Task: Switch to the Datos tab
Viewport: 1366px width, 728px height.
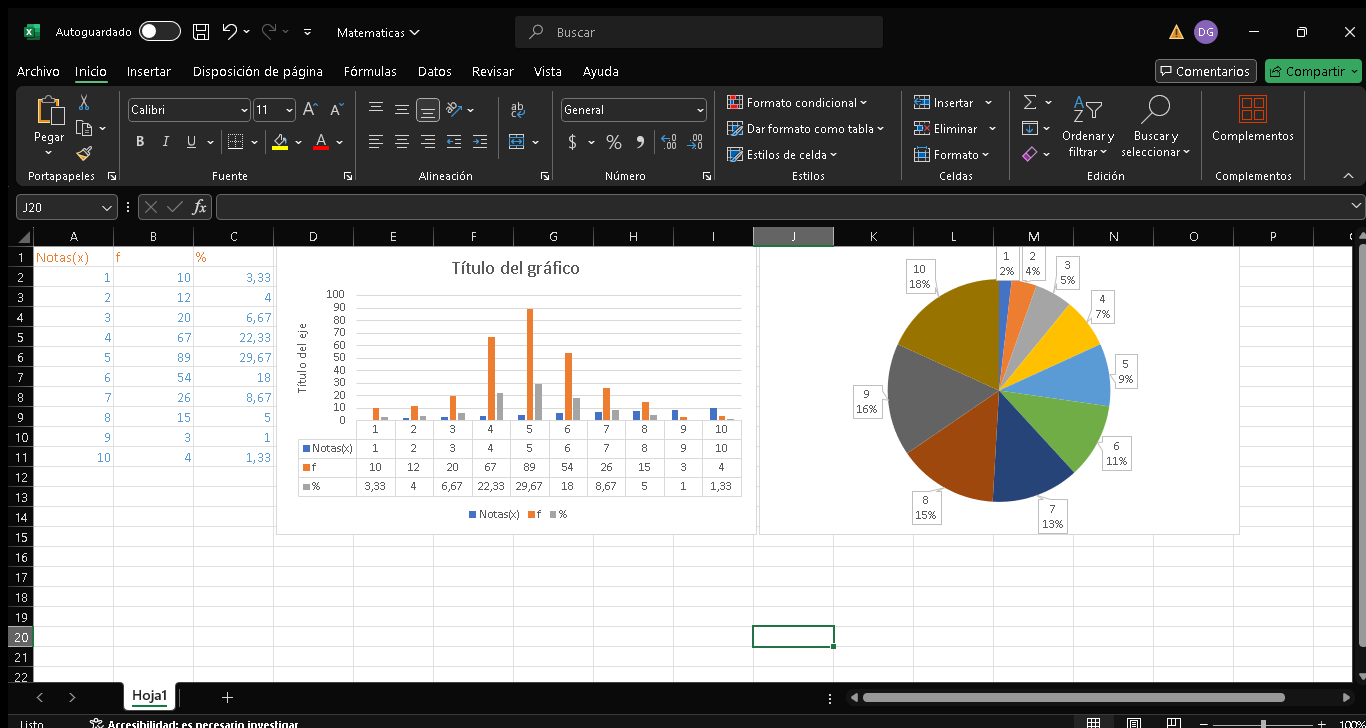Action: click(x=434, y=71)
